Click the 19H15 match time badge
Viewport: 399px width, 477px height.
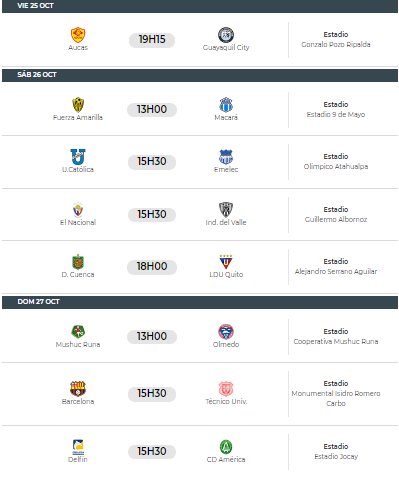pyautogui.click(x=152, y=40)
